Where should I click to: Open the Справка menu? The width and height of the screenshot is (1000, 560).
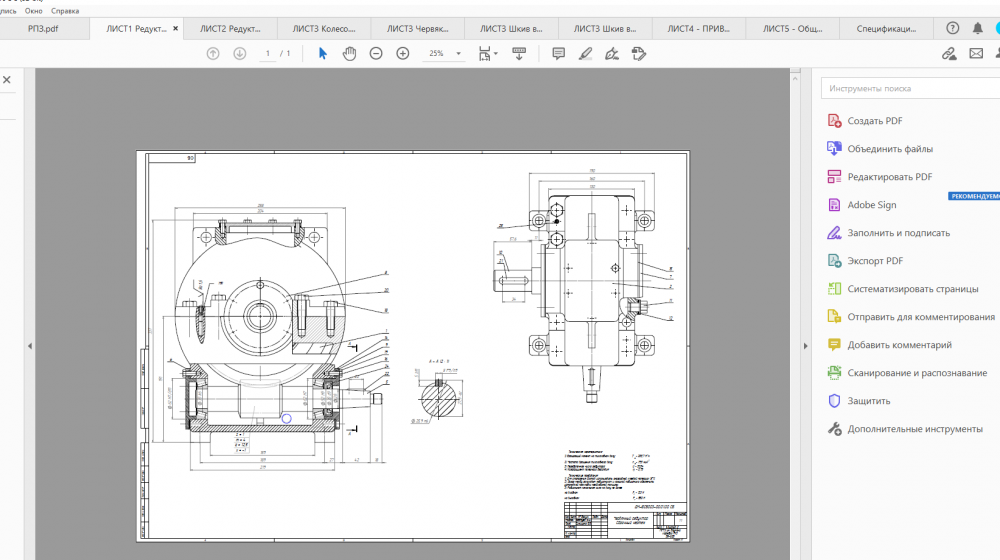(x=65, y=10)
